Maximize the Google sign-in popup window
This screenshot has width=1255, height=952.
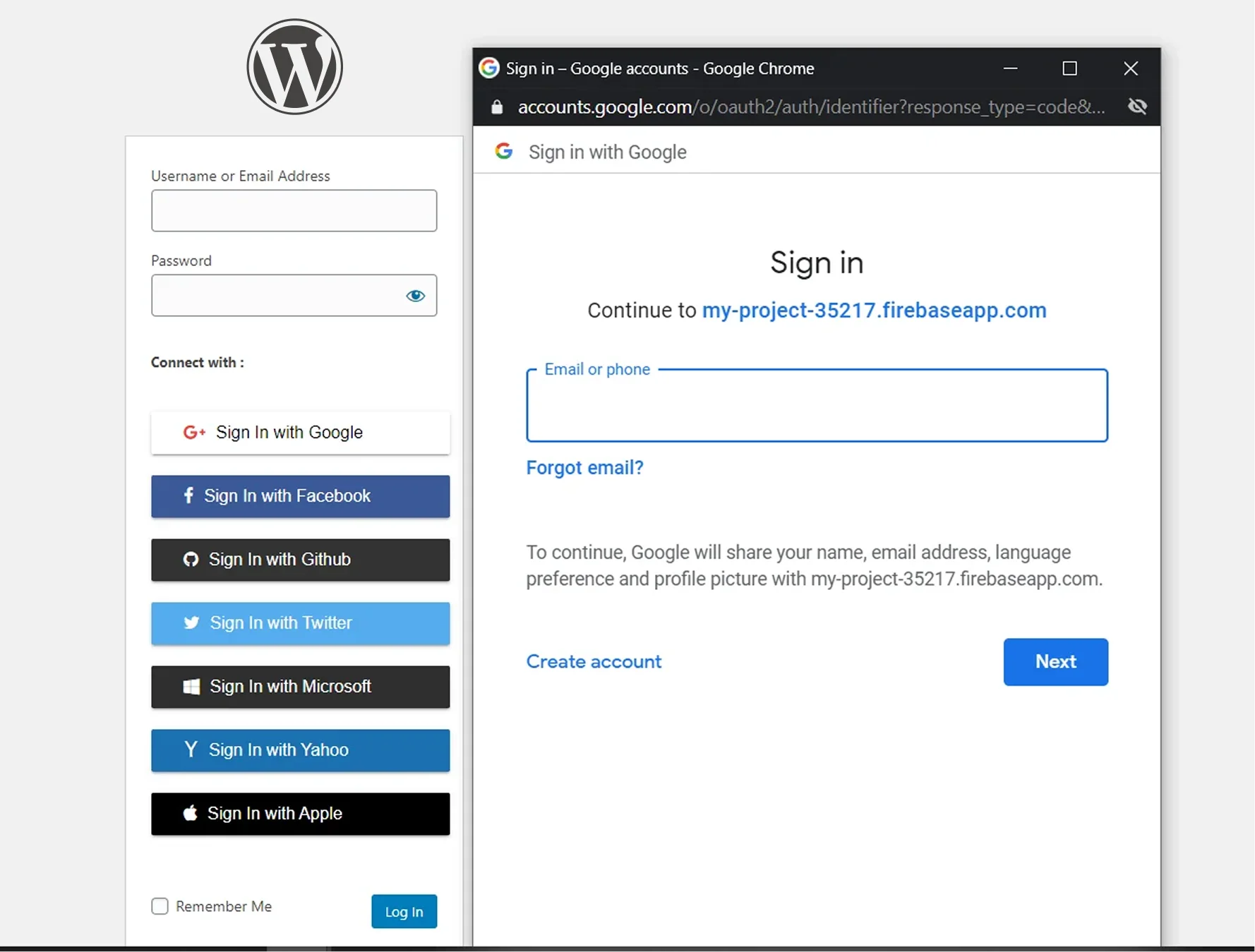tap(1070, 68)
